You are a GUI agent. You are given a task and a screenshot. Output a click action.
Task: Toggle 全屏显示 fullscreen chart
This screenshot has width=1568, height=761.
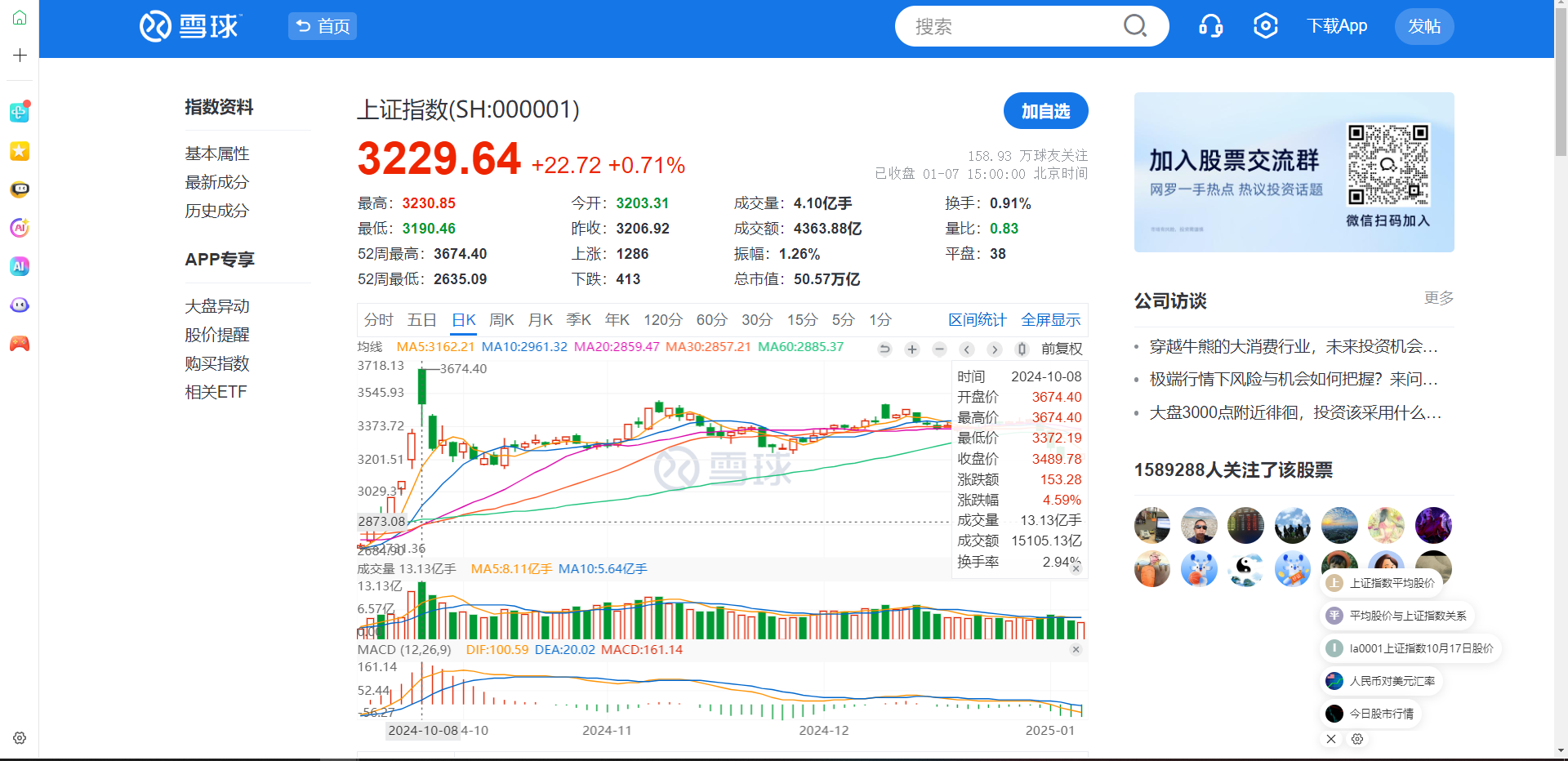(x=1051, y=320)
